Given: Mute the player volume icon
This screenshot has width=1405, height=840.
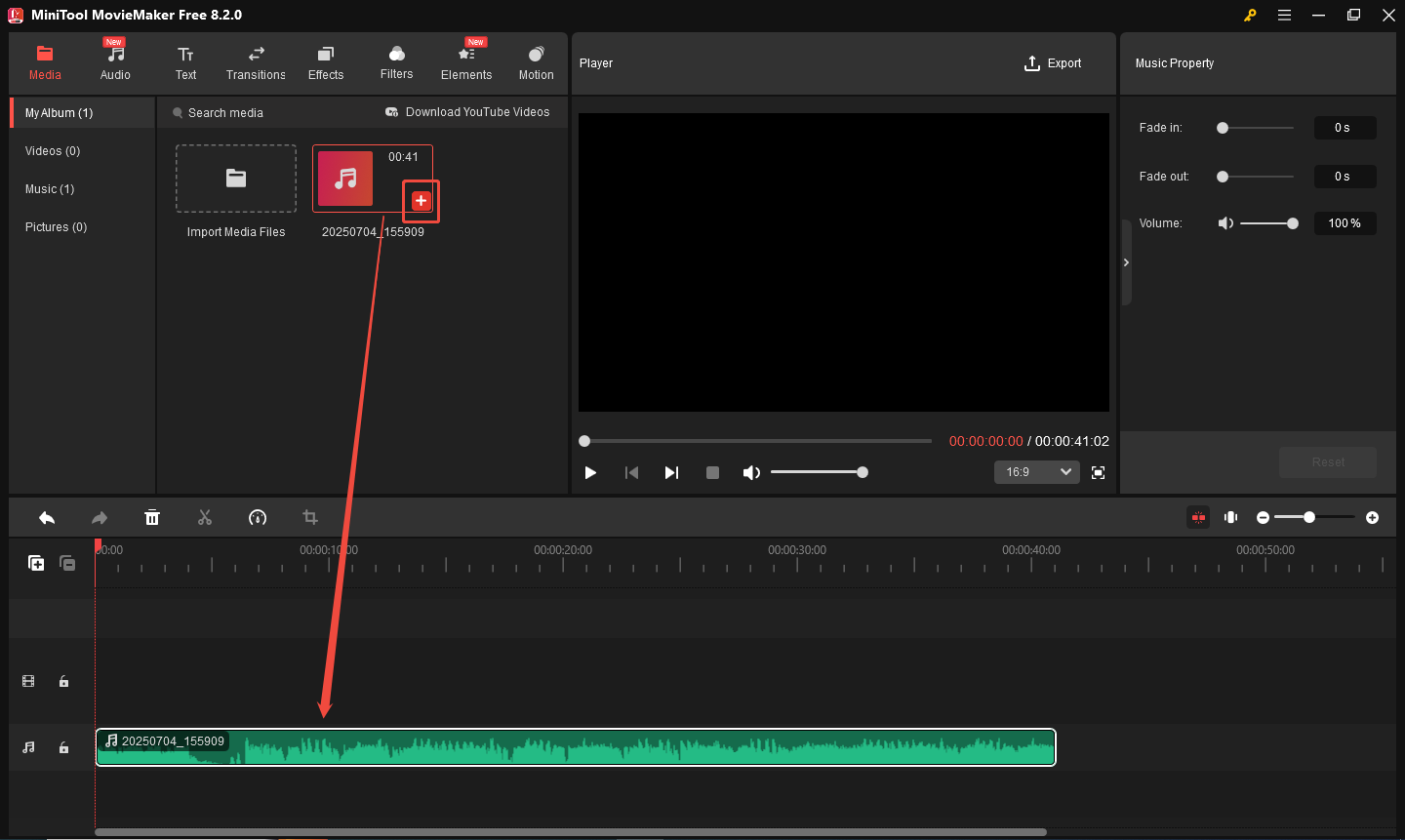Looking at the screenshot, I should (x=750, y=472).
